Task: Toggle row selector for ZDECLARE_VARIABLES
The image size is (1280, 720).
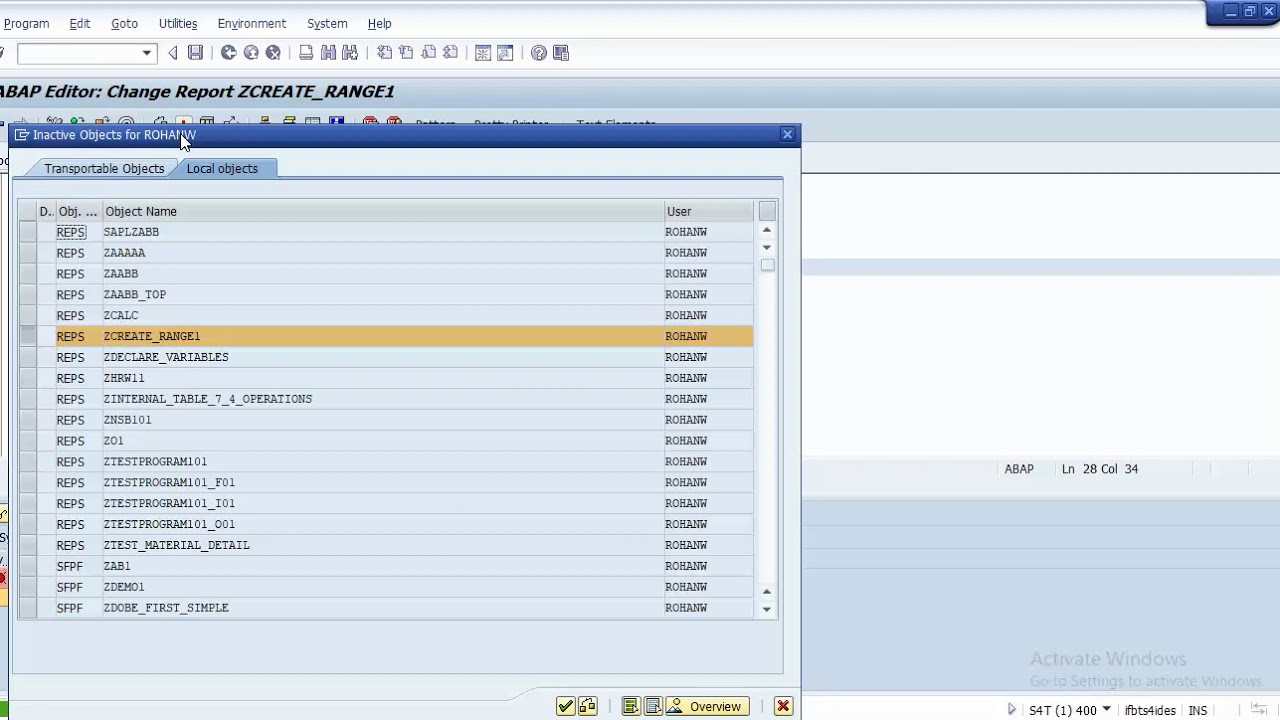Action: click(x=27, y=357)
